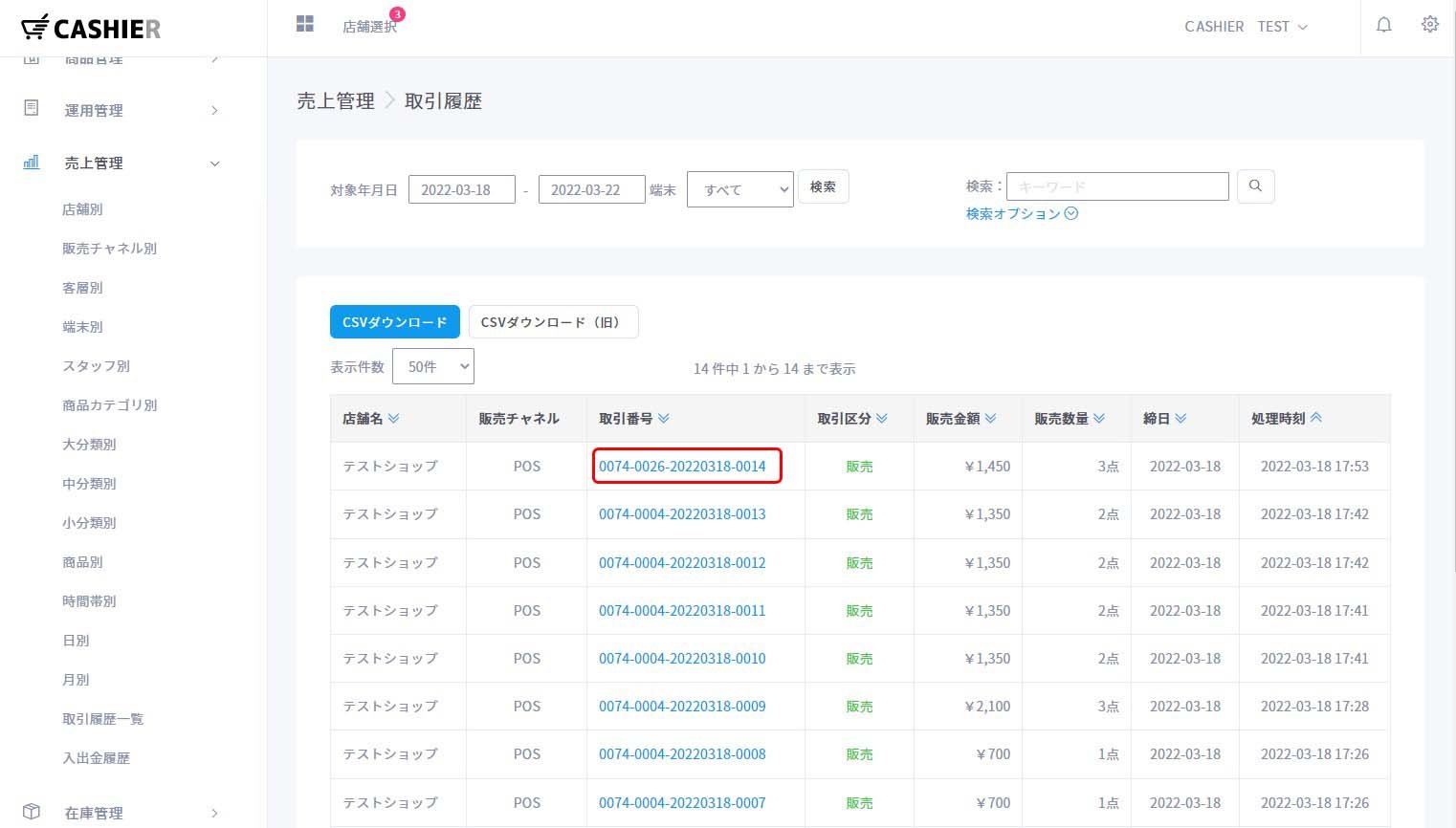Click the end date field 2022-03-22
The width and height of the screenshot is (1456, 828).
tap(592, 189)
